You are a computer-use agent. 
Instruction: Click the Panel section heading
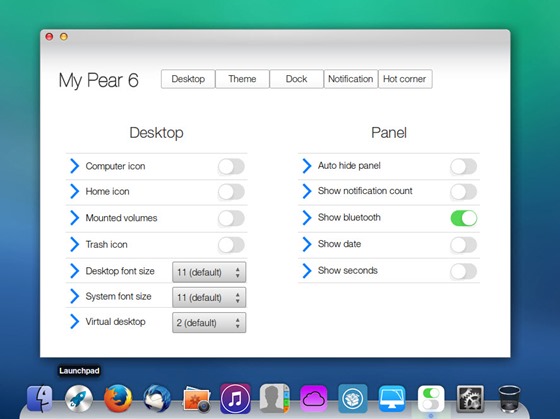(389, 133)
